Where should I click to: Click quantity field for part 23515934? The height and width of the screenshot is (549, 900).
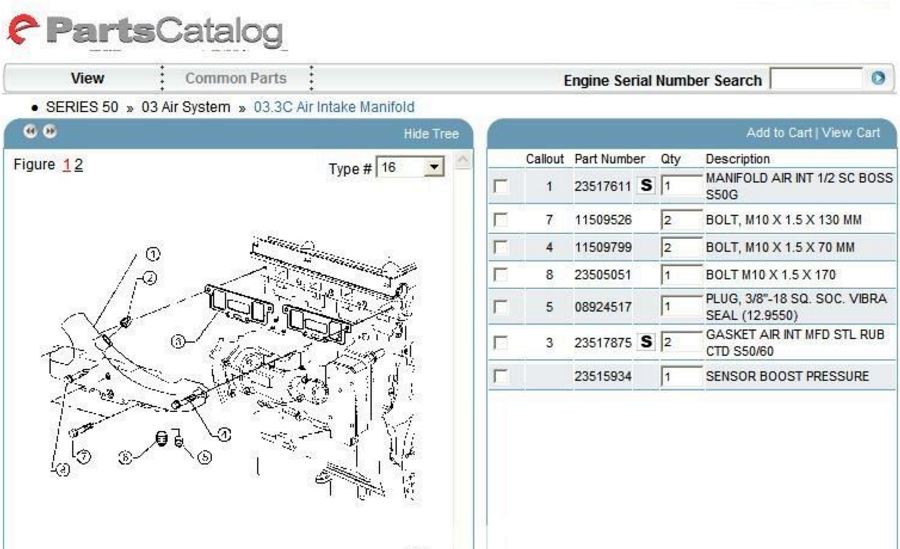click(681, 376)
